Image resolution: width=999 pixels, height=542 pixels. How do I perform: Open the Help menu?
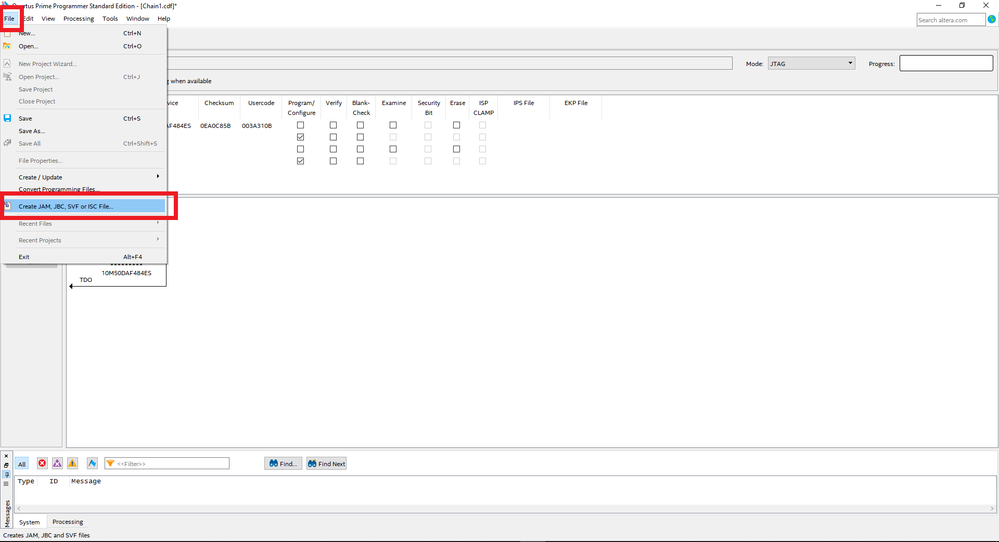(x=164, y=18)
